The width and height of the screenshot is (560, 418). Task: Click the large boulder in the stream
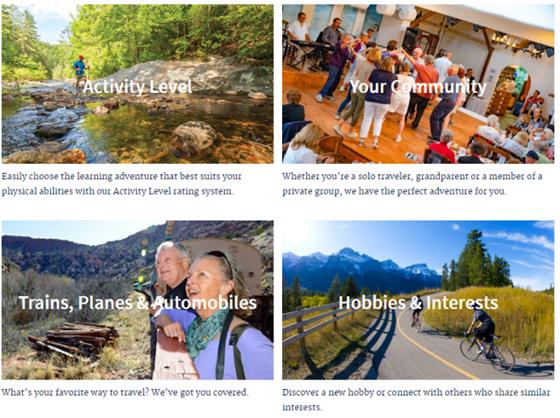(x=194, y=137)
